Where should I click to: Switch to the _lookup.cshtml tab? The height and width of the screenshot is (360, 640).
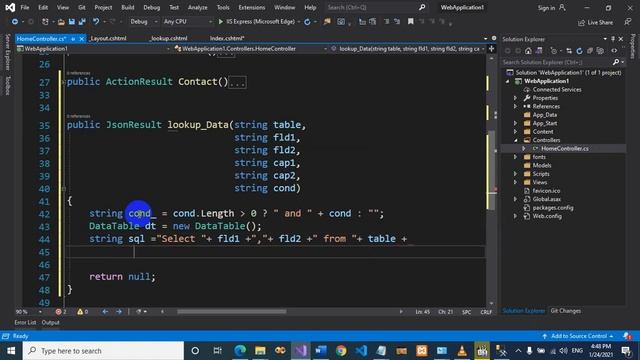[x=168, y=38]
